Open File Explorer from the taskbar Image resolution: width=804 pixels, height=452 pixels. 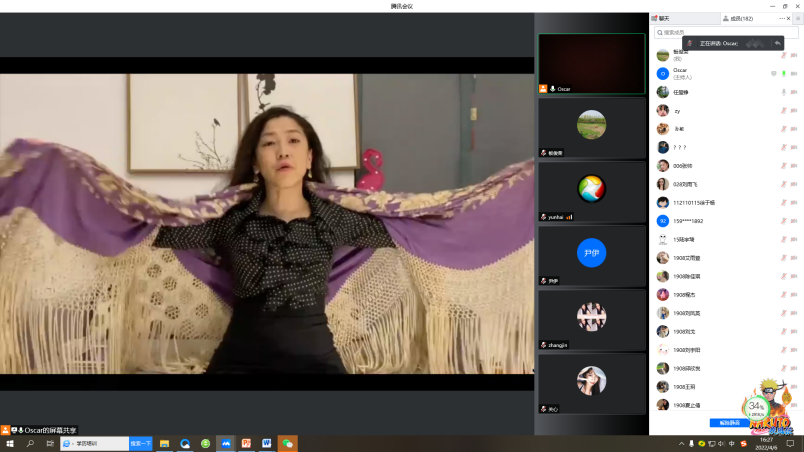[x=164, y=443]
